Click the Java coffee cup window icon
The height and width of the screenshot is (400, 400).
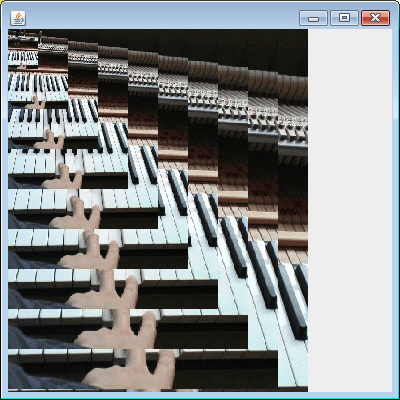18,18
